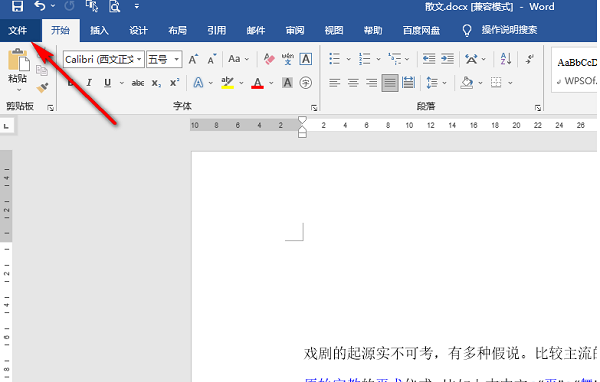Image resolution: width=600 pixels, height=382 pixels.
Task: Open the 段落 paragraph dialog launcher
Action: click(538, 108)
